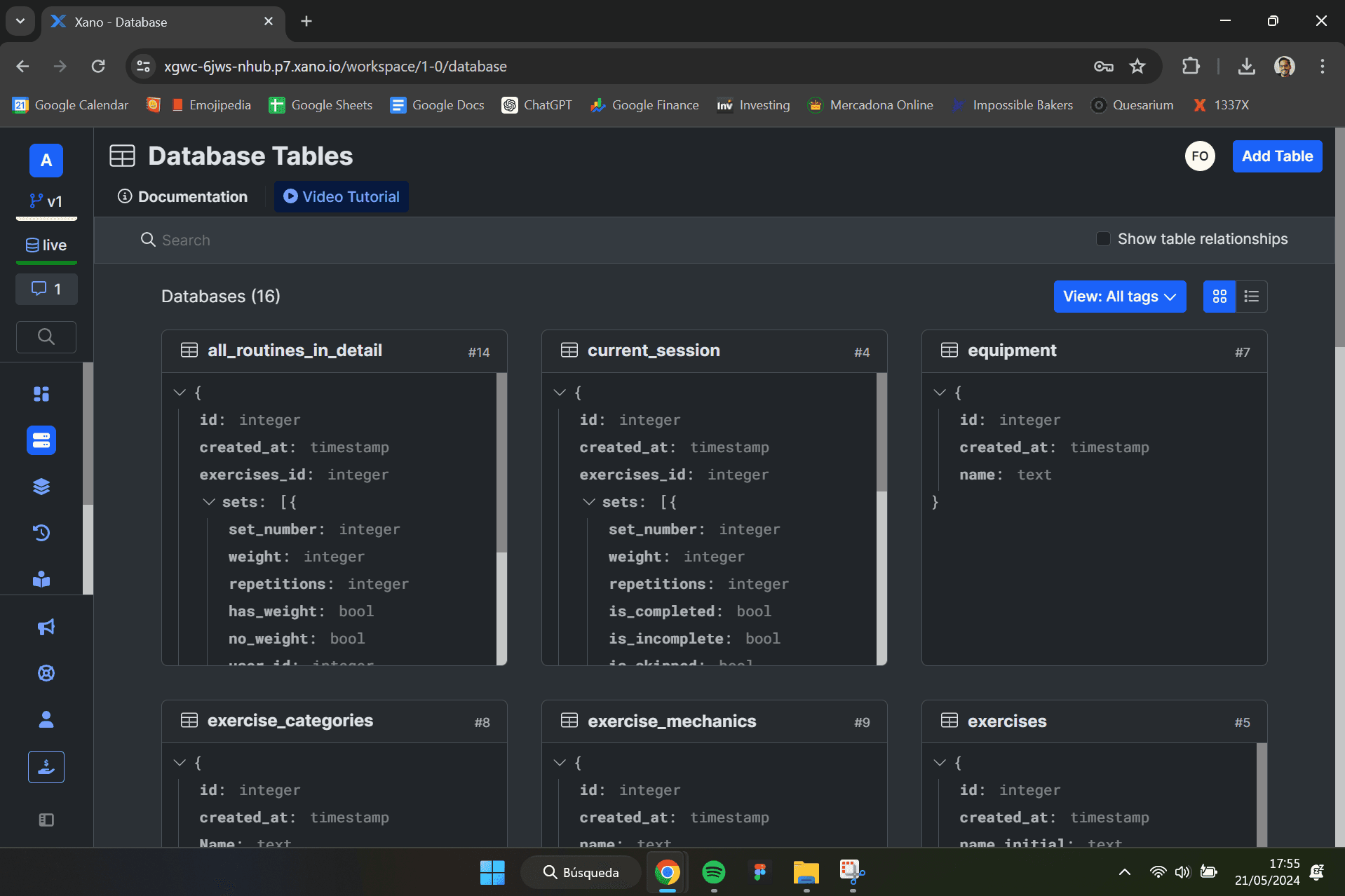Open the lifebuoy support icon
The image size is (1345, 896).
[46, 673]
